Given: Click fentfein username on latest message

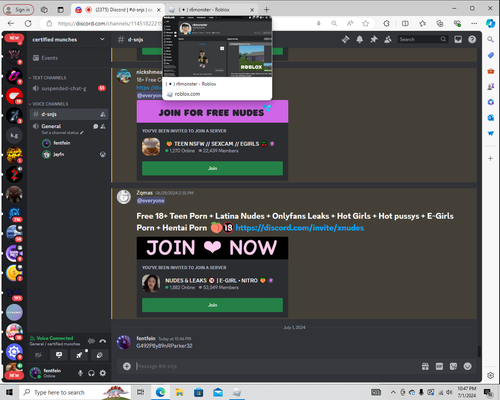Looking at the screenshot, I should [x=146, y=338].
